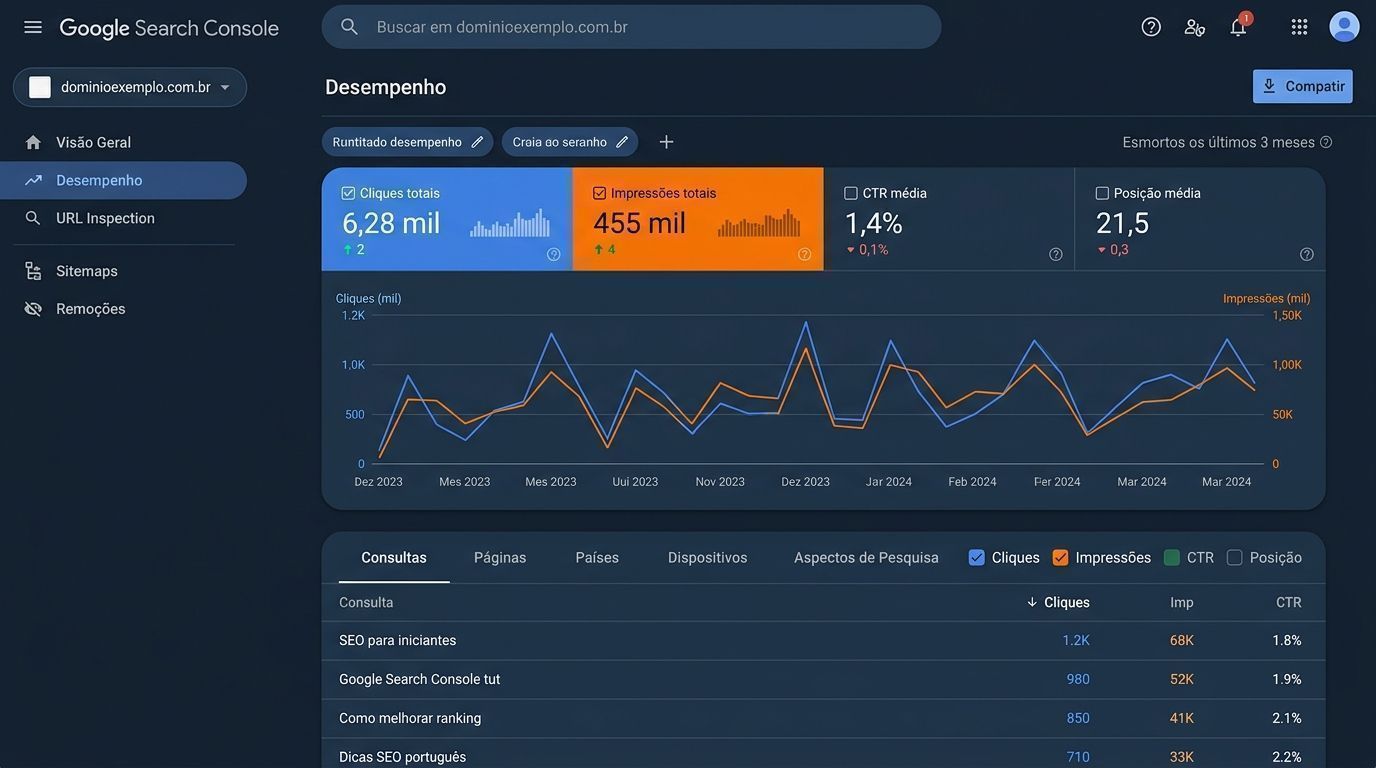
Task: Switch to the Países tab
Action: [597, 558]
